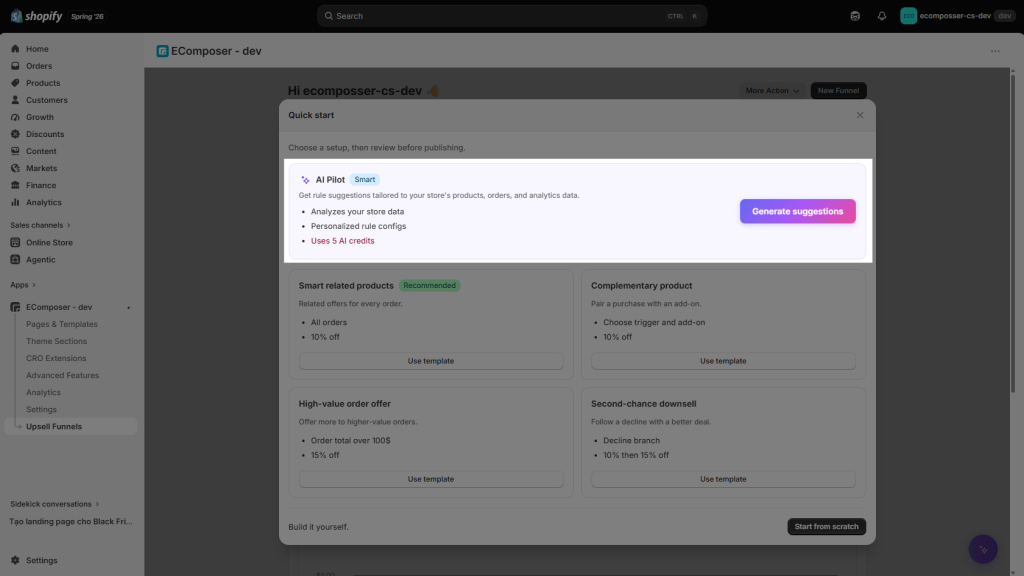Click the Markets globe icon

coord(15,168)
